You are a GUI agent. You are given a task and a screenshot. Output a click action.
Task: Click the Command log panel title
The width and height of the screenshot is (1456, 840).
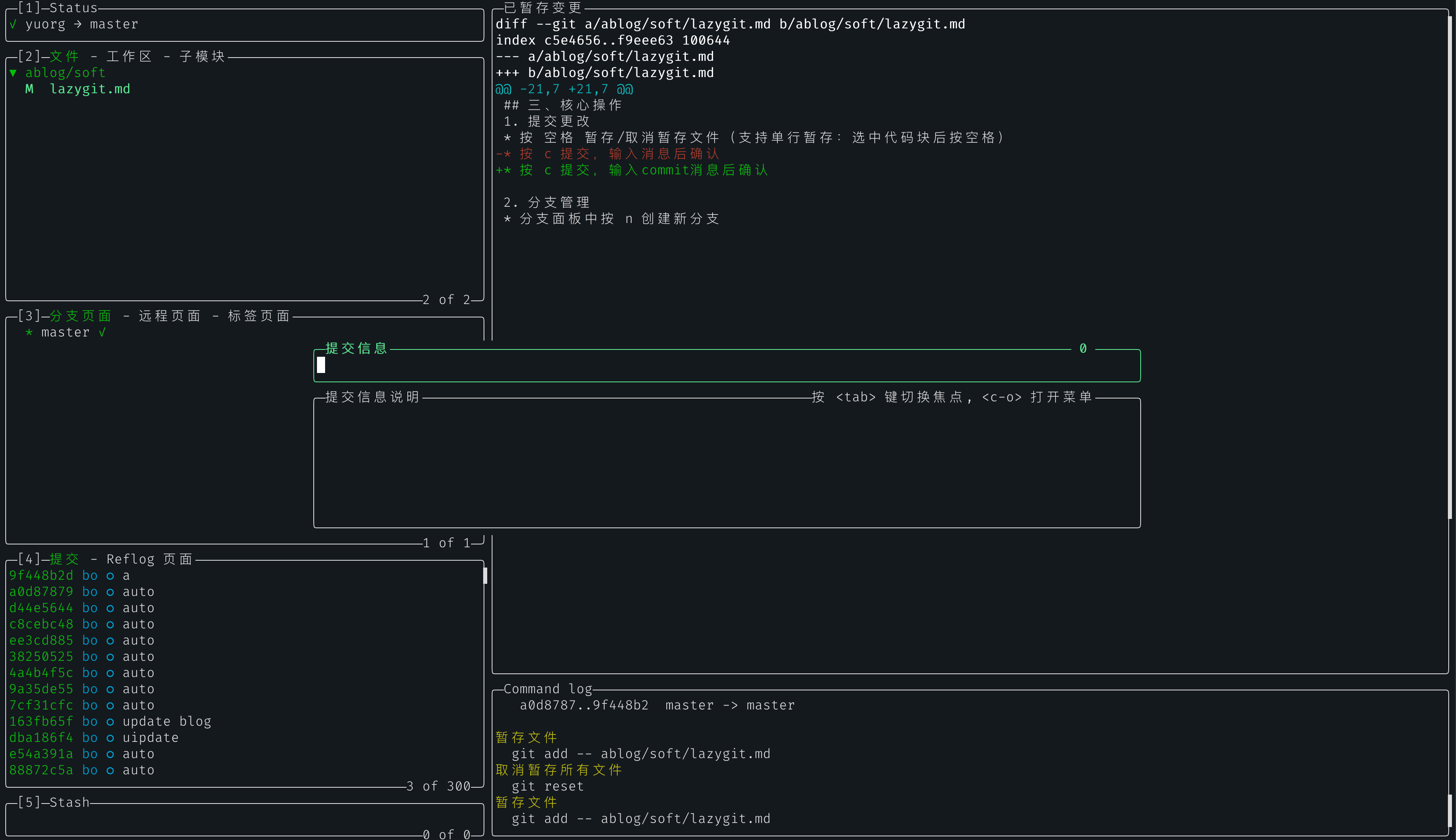coord(548,689)
